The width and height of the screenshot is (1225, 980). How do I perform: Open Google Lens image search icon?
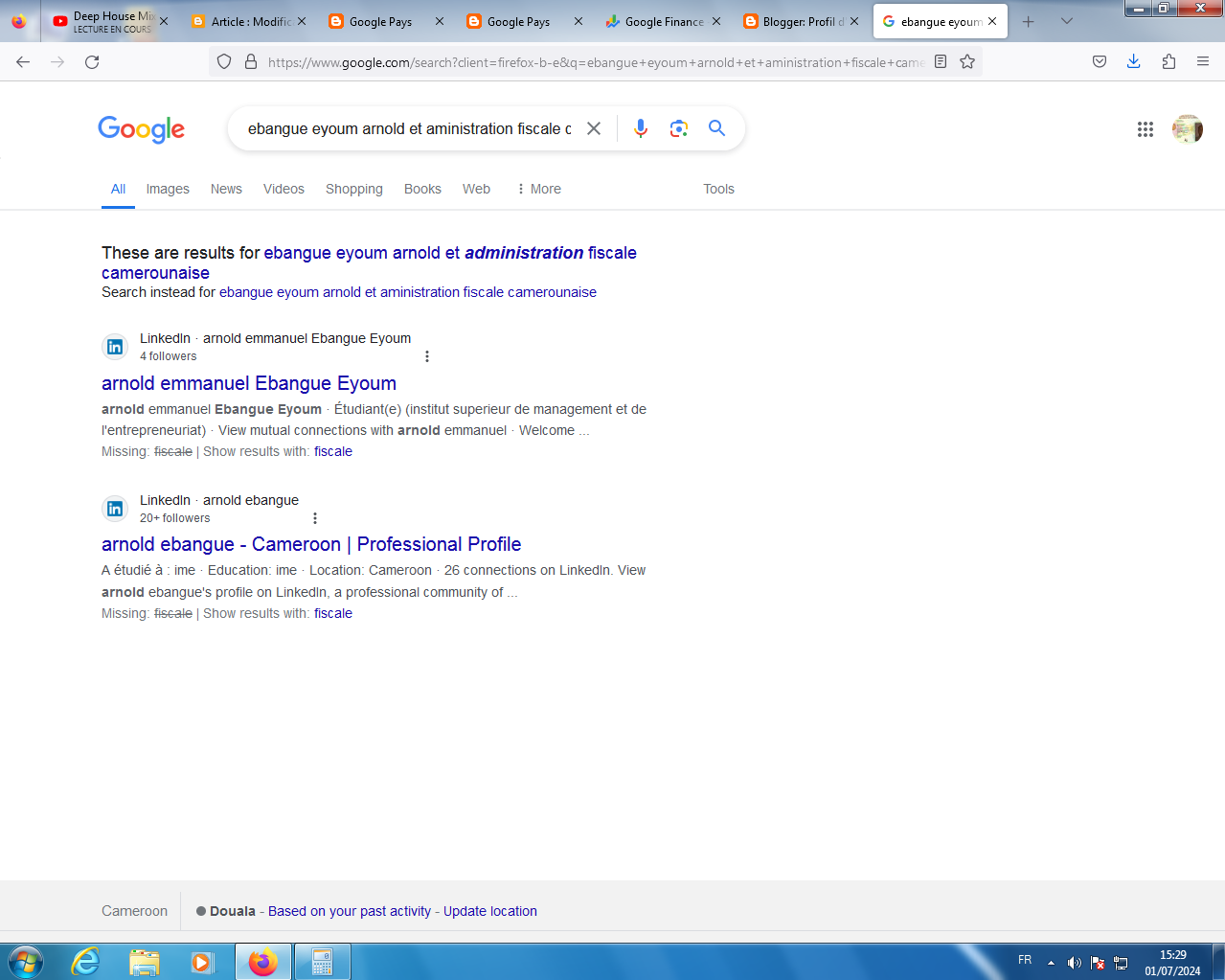[679, 128]
